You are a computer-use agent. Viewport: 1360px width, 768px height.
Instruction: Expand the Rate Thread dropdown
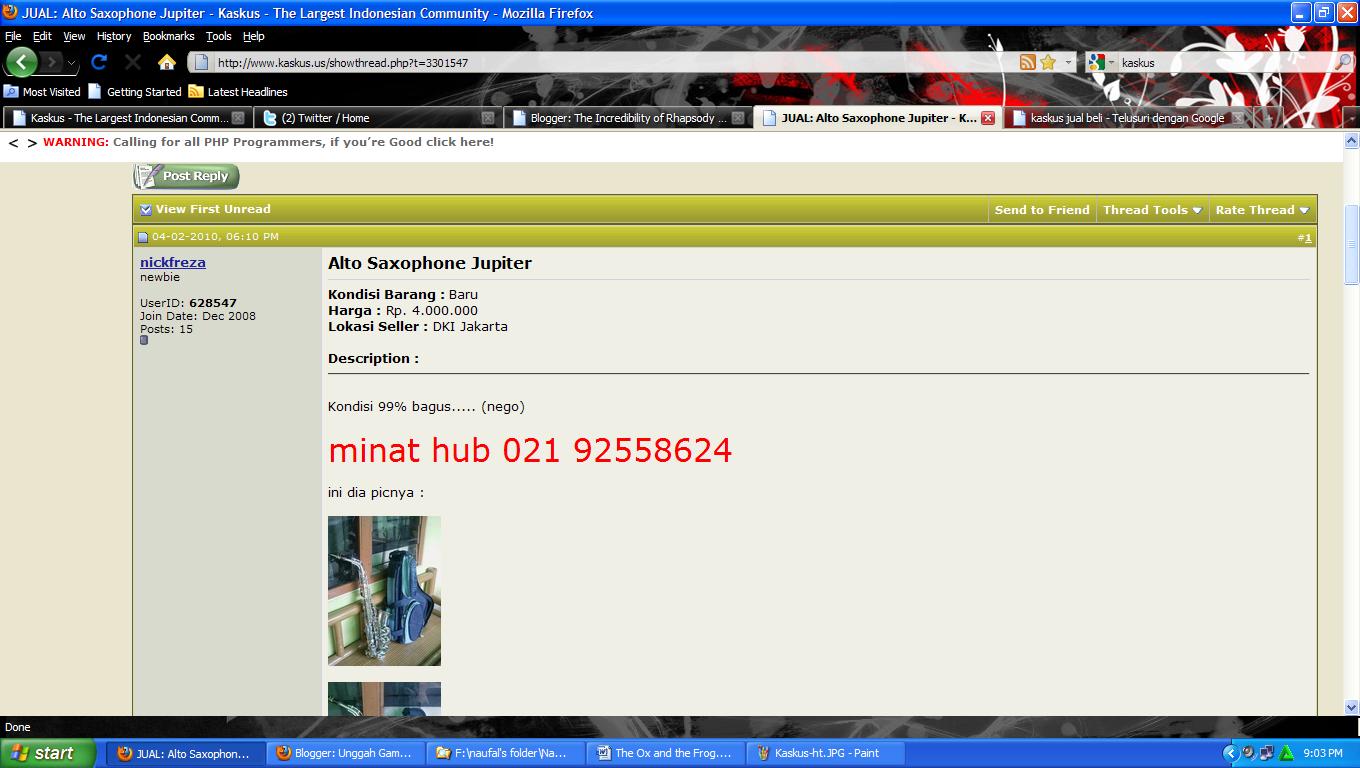(1262, 210)
